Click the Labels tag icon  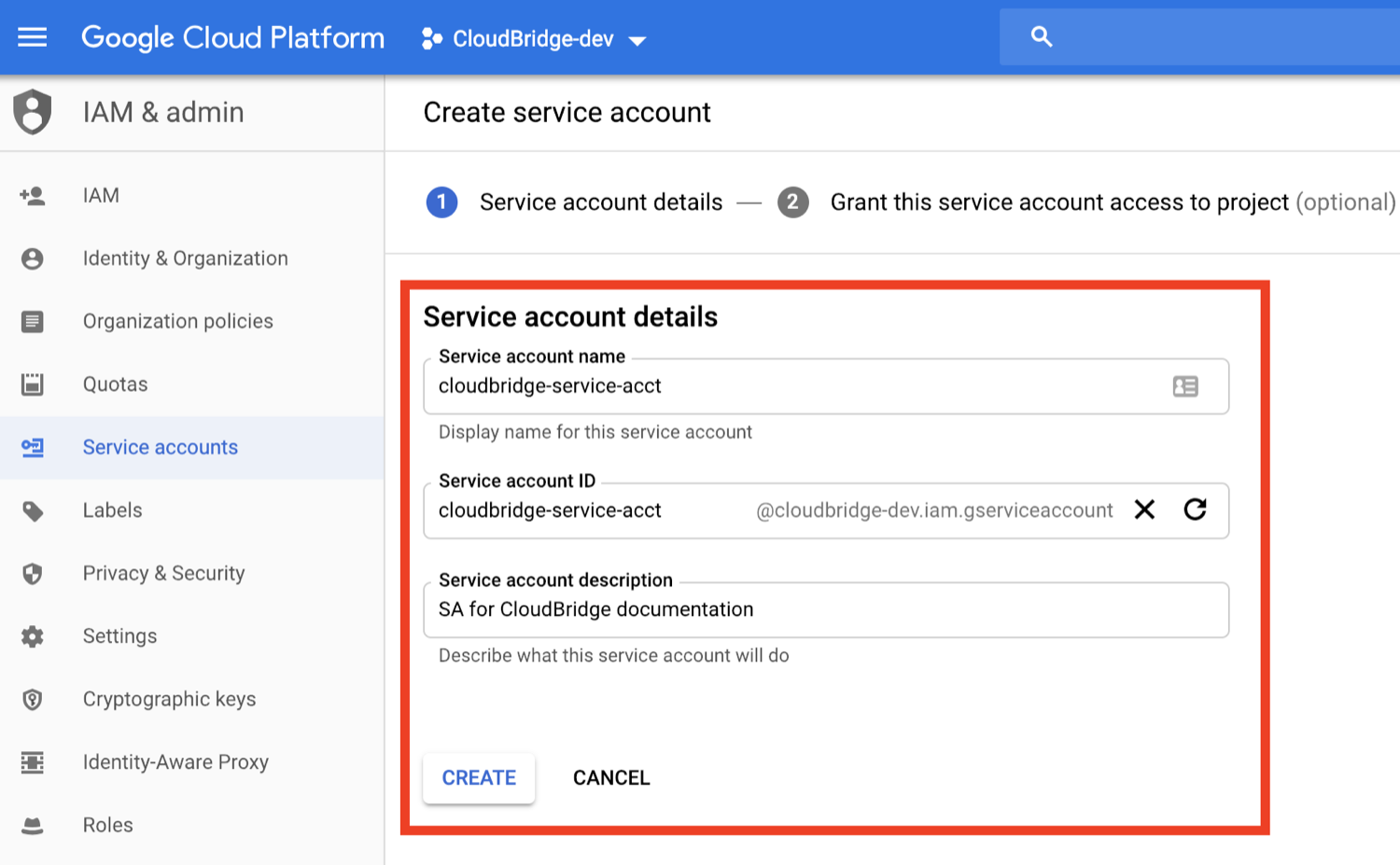(33, 511)
